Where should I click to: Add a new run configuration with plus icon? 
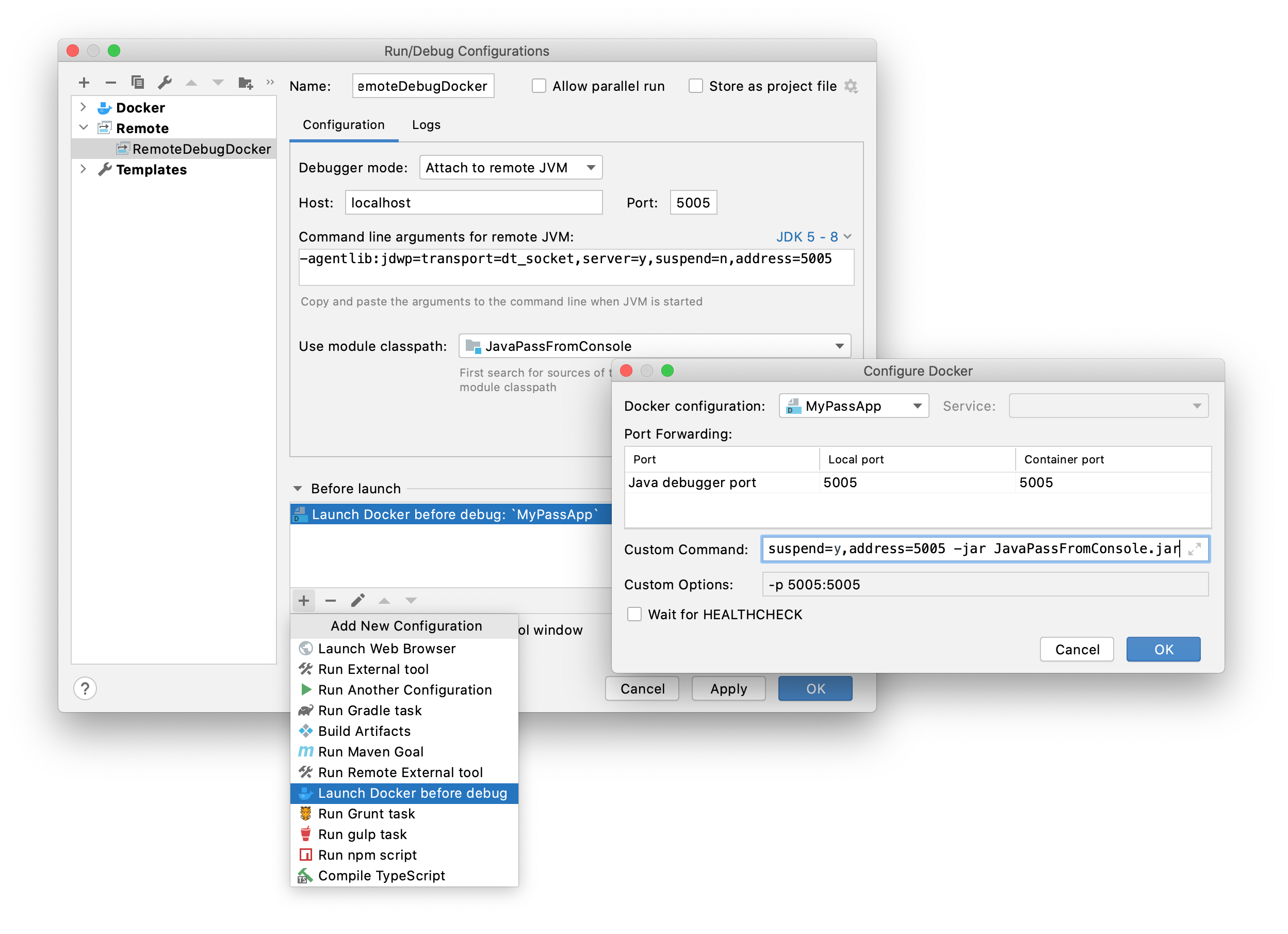84,83
